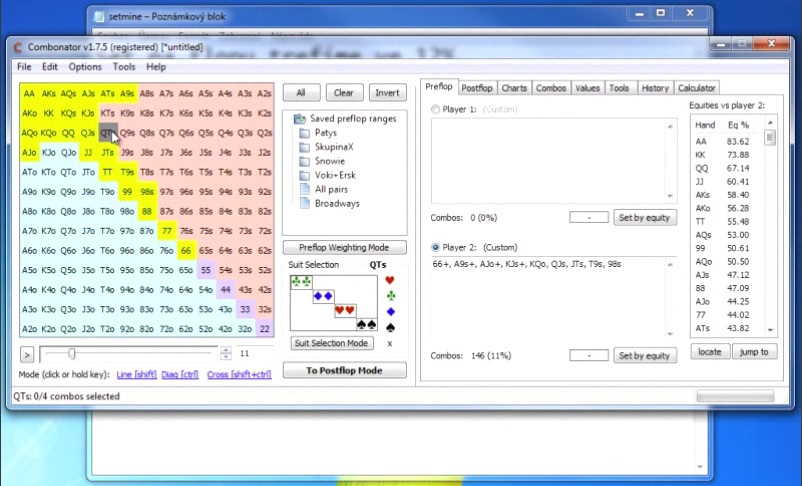
Task: Select Player 1 radio button
Action: (435, 109)
